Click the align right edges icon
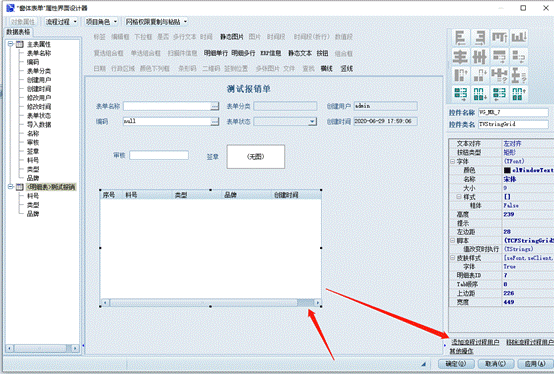The height and width of the screenshot is (374, 554). point(480,38)
